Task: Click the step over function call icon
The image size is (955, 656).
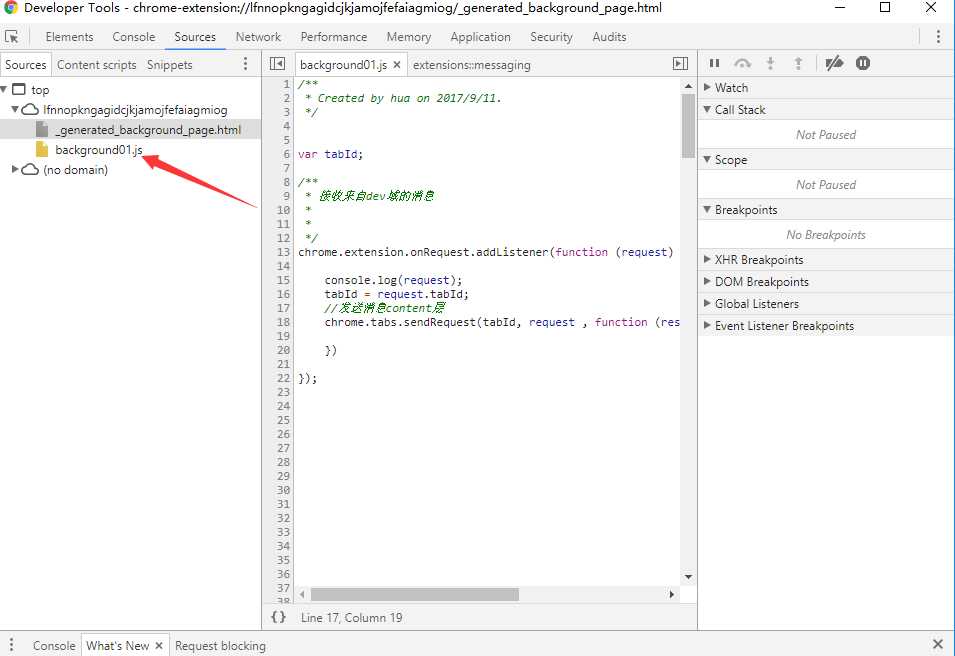Action: pyautogui.click(x=742, y=63)
